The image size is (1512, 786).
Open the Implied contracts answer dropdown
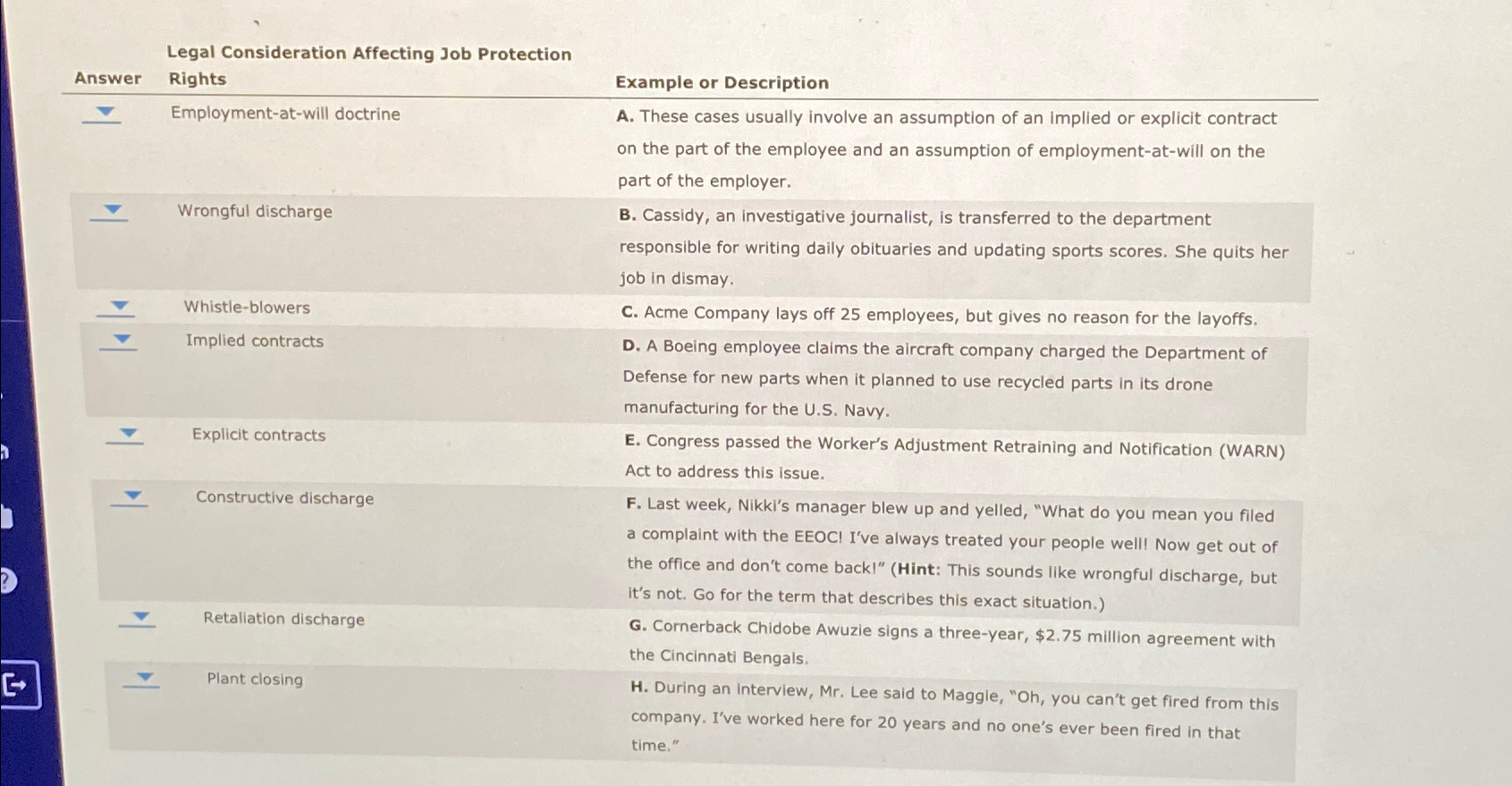click(123, 338)
